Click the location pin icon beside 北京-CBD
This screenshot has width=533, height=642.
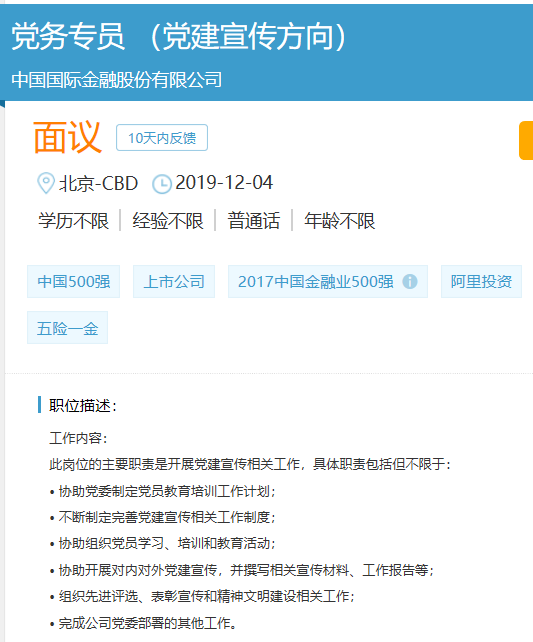pyautogui.click(x=46, y=183)
